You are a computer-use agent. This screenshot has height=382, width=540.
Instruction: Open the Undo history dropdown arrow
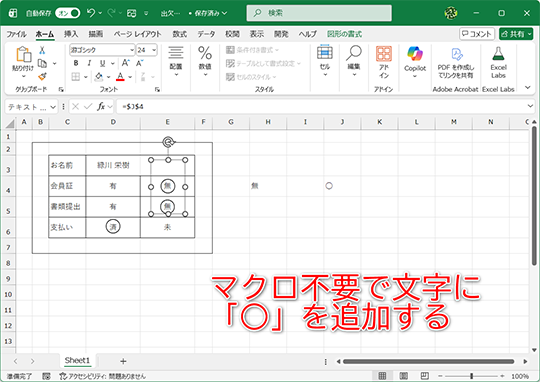click(x=100, y=13)
